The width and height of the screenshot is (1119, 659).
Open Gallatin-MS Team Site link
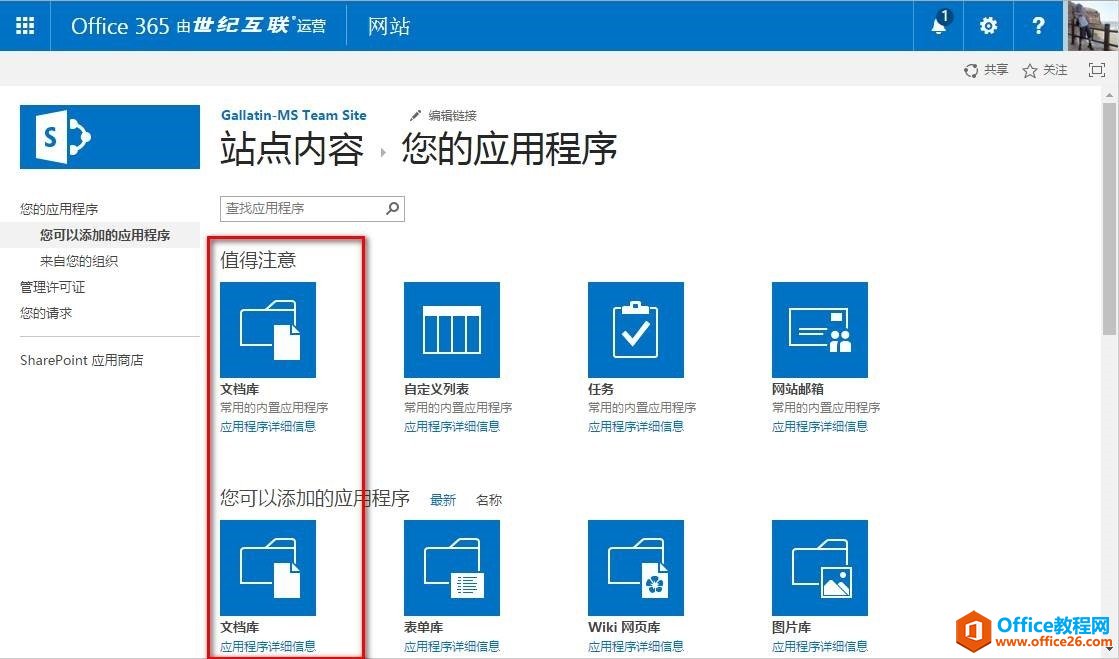[293, 115]
